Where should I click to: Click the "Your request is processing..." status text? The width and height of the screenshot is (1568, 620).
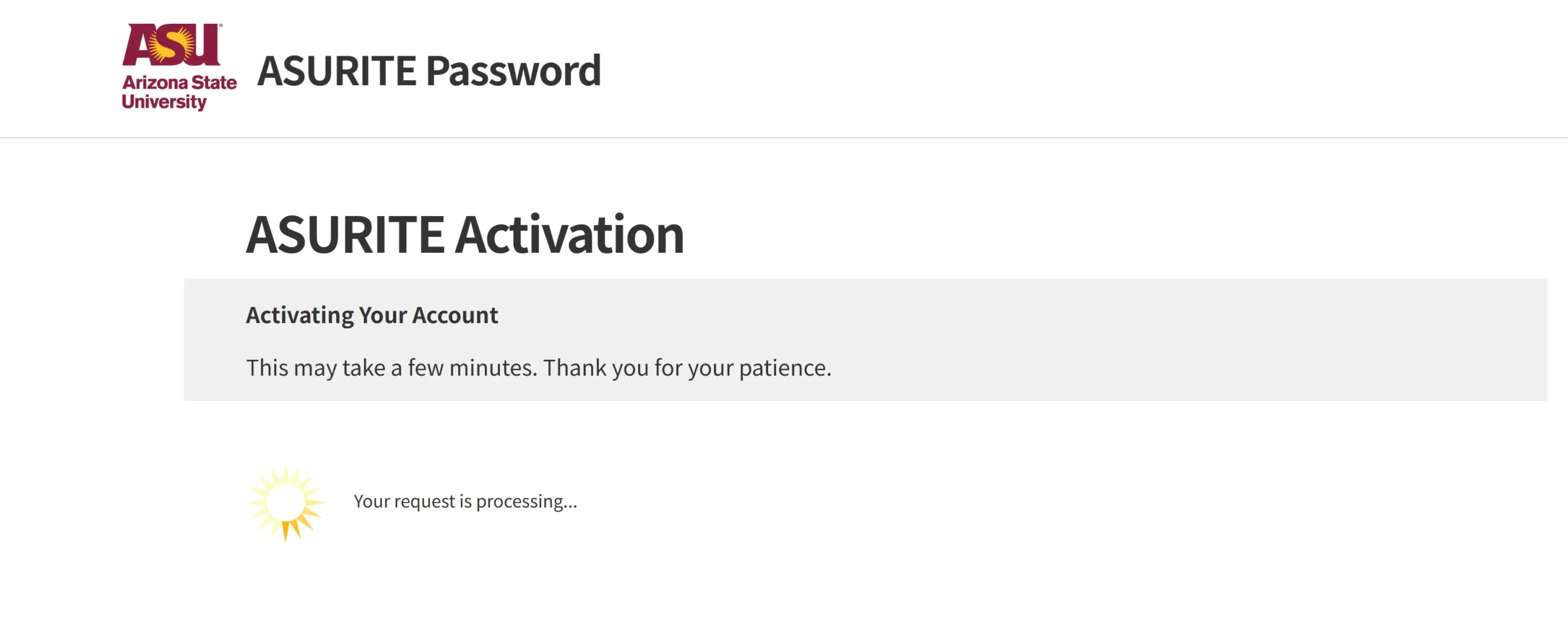coord(465,501)
